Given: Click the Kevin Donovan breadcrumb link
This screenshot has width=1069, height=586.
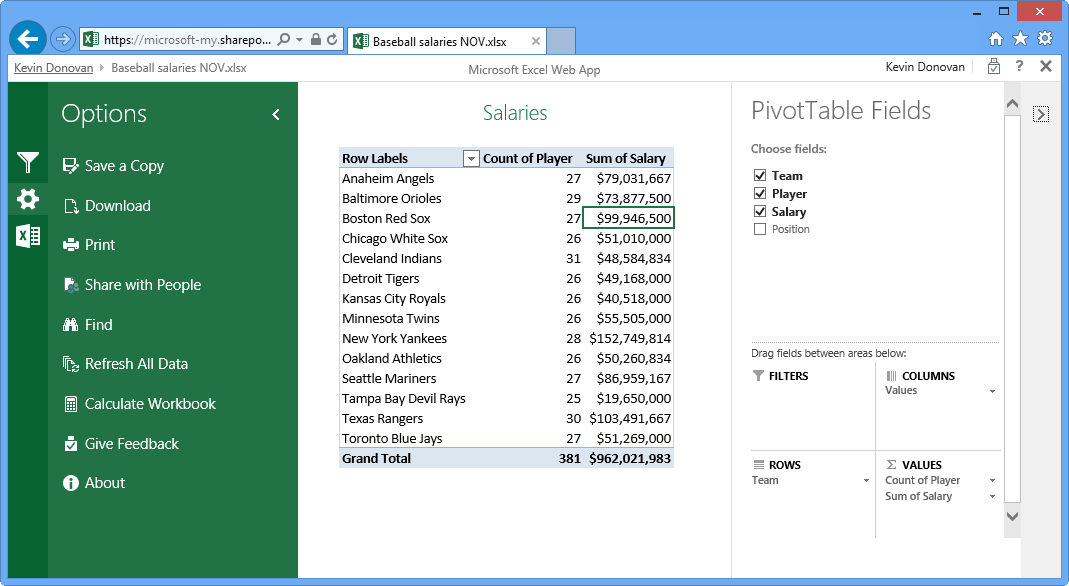Looking at the screenshot, I should tap(53, 68).
